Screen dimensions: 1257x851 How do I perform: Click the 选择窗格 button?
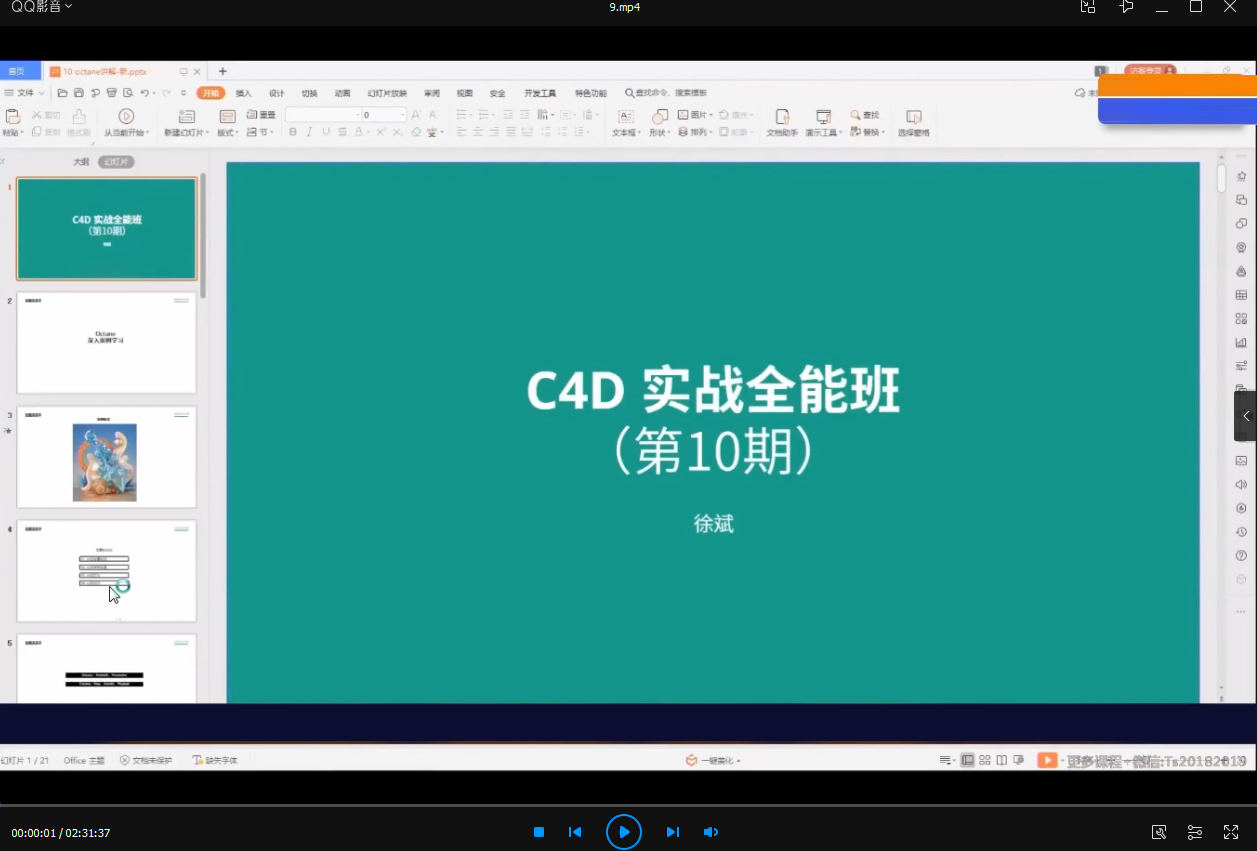pyautogui.click(x=913, y=117)
